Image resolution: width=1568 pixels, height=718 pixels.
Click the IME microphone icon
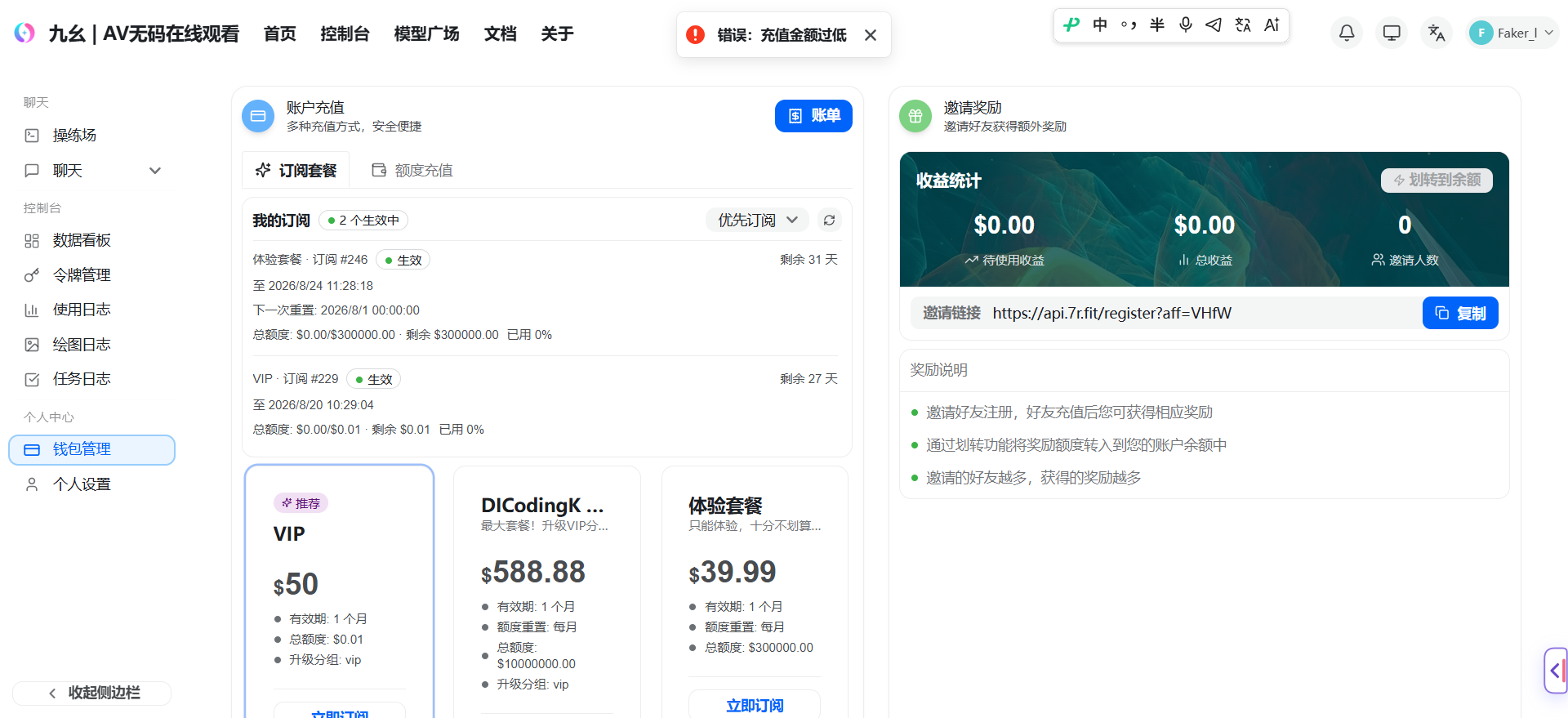(1186, 25)
